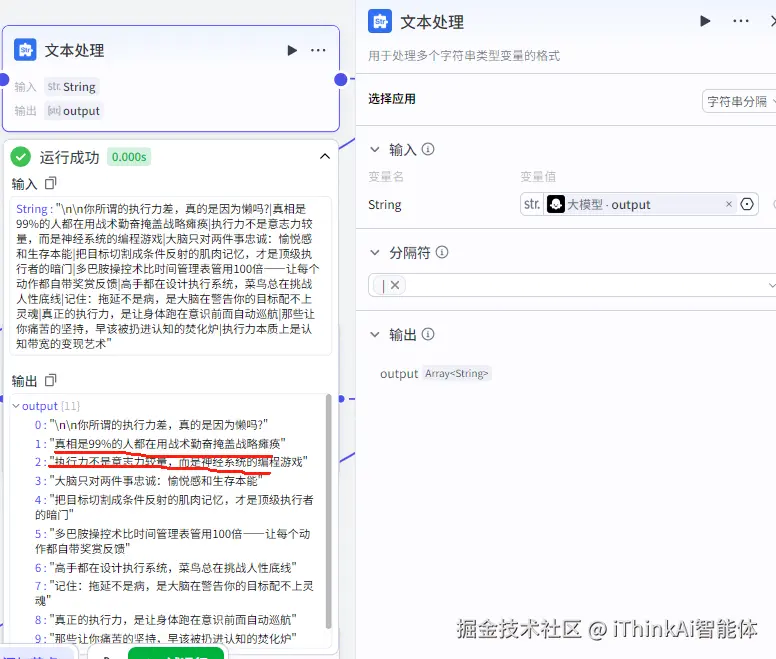The image size is (776, 659).
Task: Click the green 运行成功 check icon
Action: point(20,157)
